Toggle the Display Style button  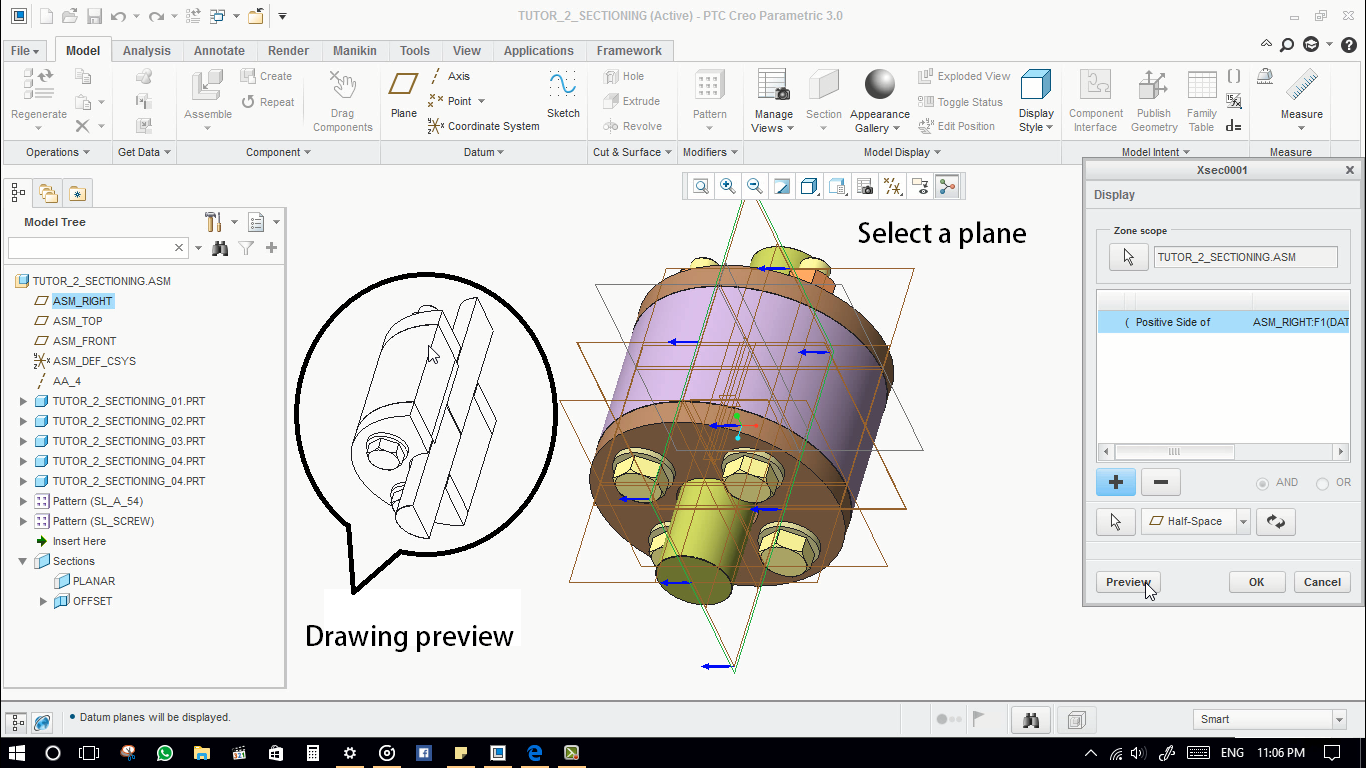click(1036, 86)
